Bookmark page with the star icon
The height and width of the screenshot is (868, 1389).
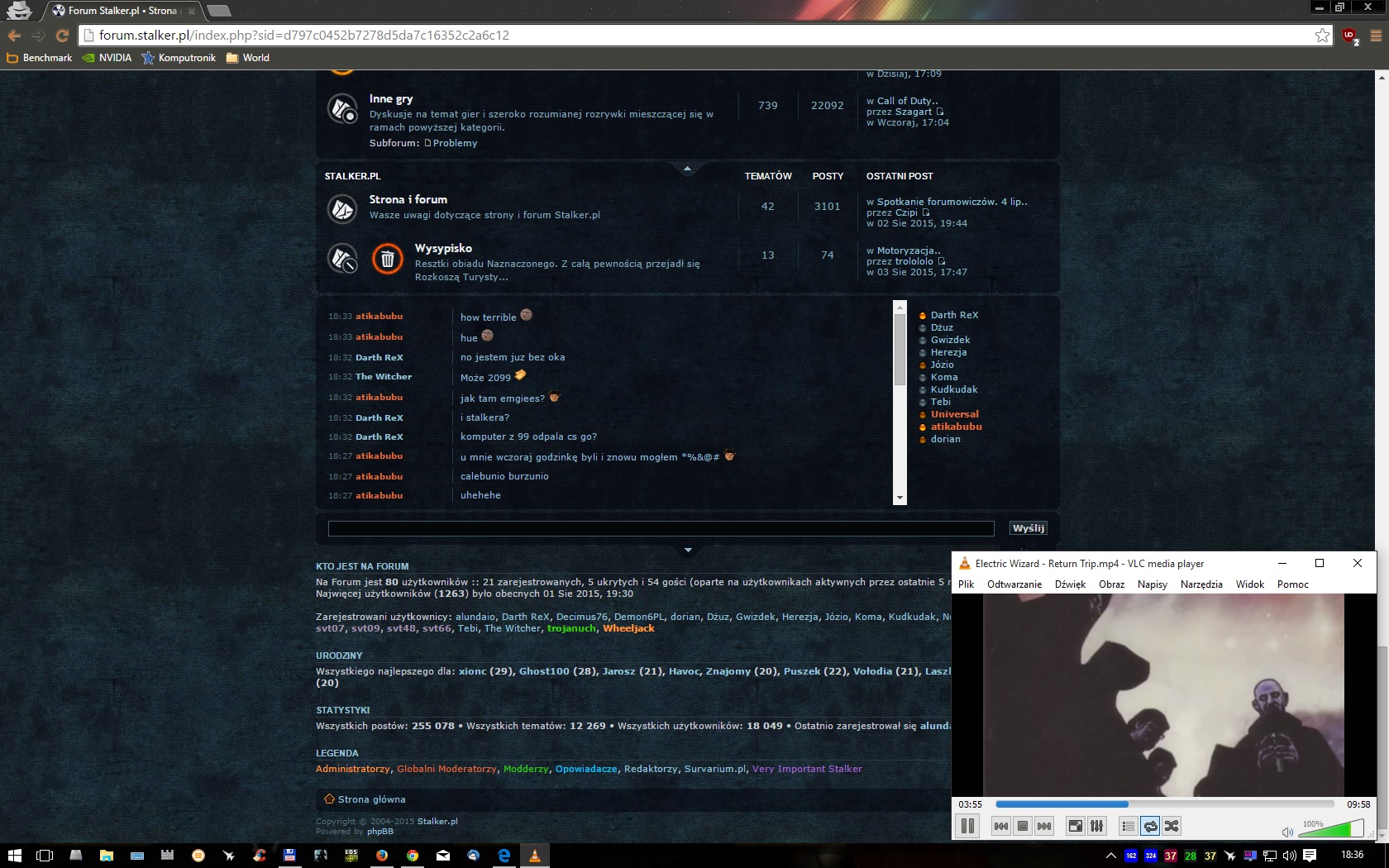click(1322, 36)
